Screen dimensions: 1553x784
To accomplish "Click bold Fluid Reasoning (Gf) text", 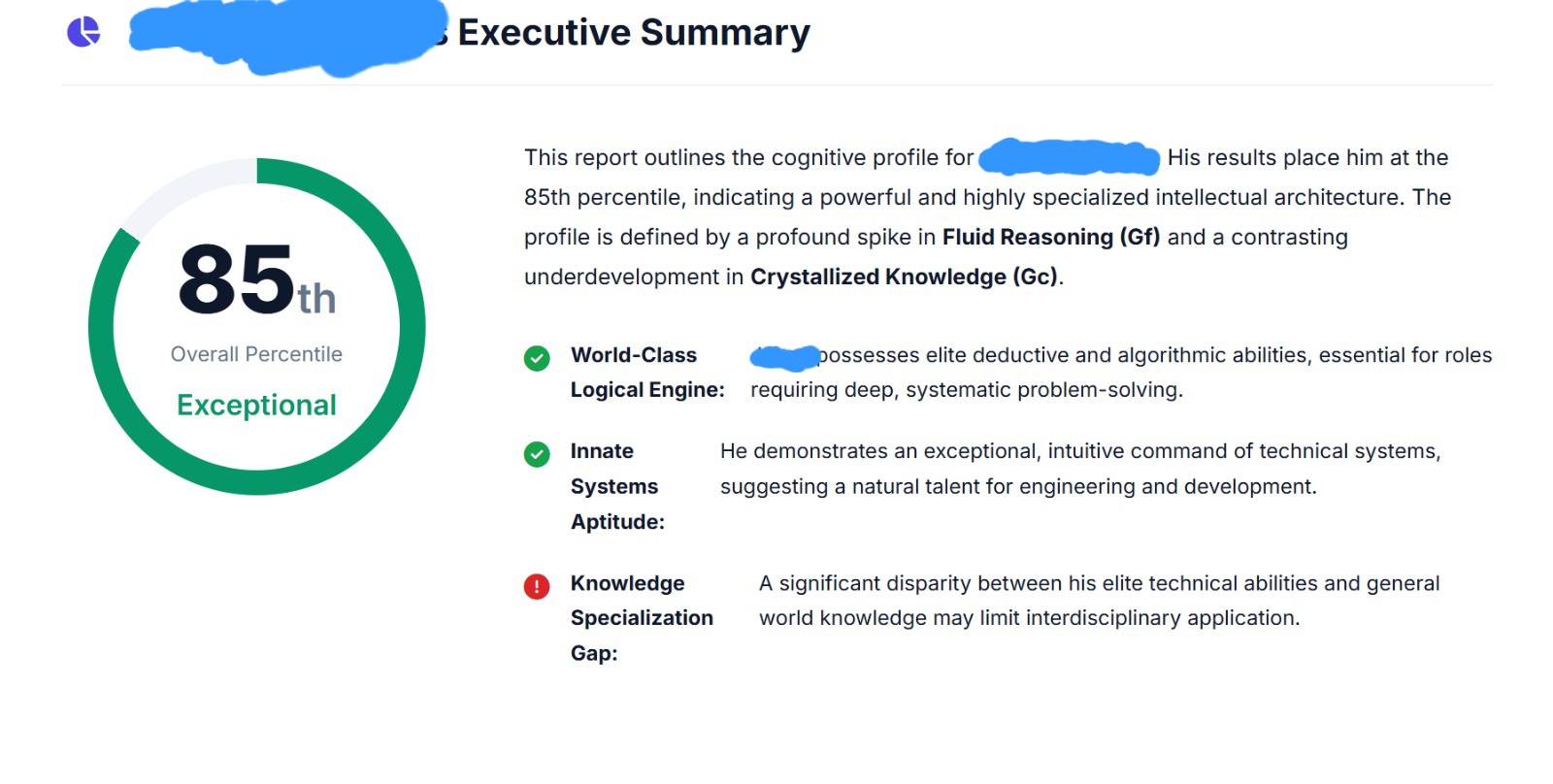I will click(x=1050, y=238).
